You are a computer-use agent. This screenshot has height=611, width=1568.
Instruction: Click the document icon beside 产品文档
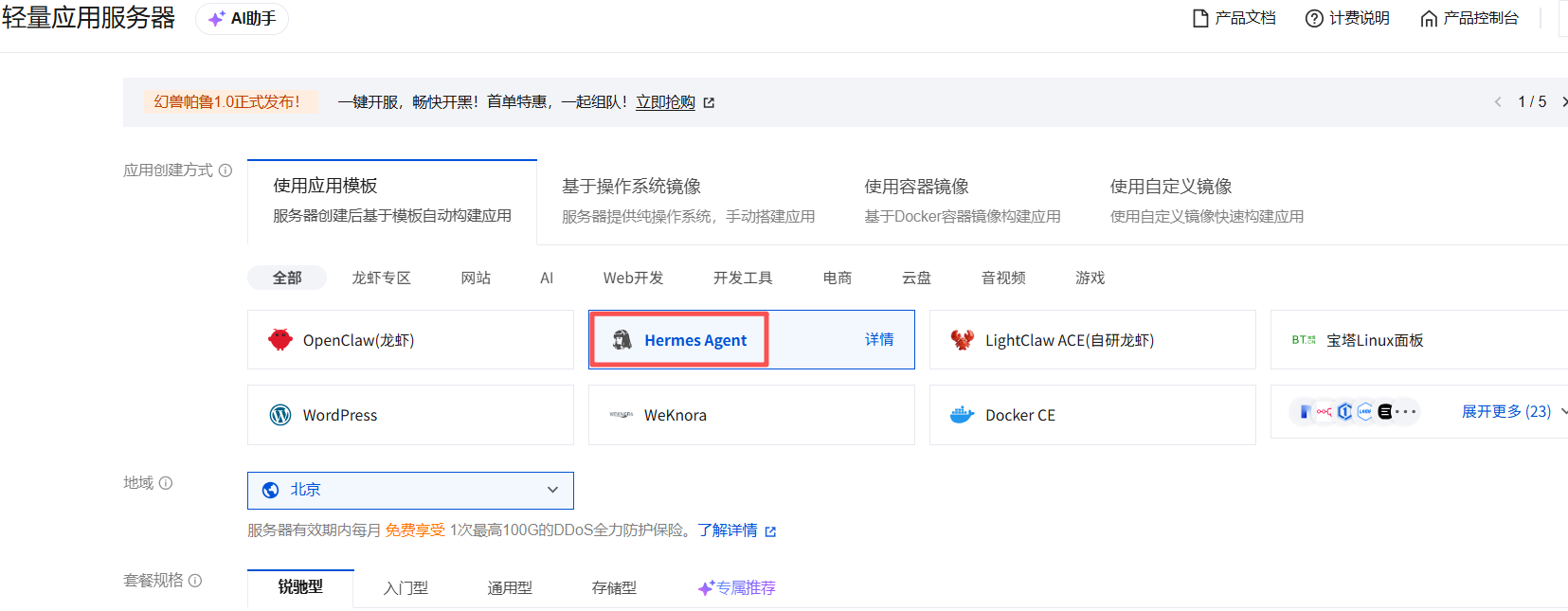click(1200, 18)
